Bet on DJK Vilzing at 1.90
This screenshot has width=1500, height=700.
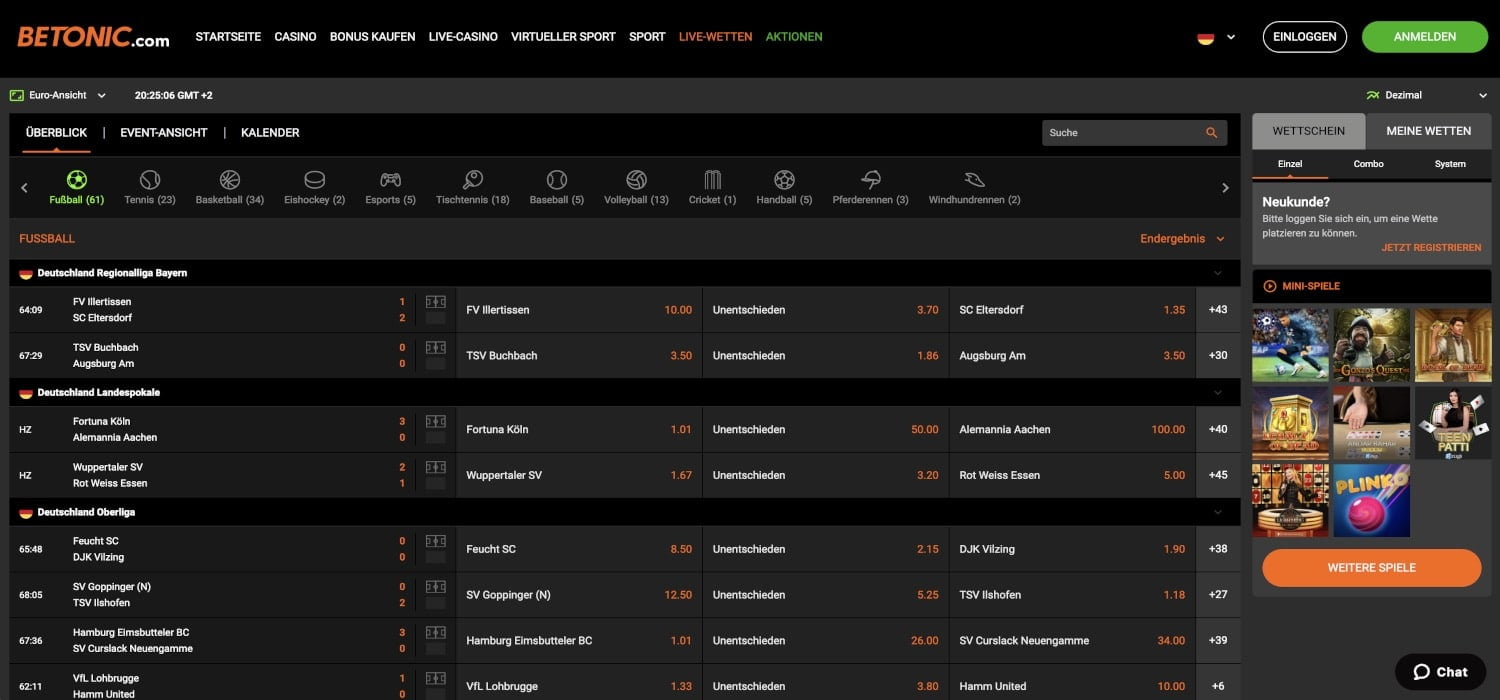coord(1072,549)
